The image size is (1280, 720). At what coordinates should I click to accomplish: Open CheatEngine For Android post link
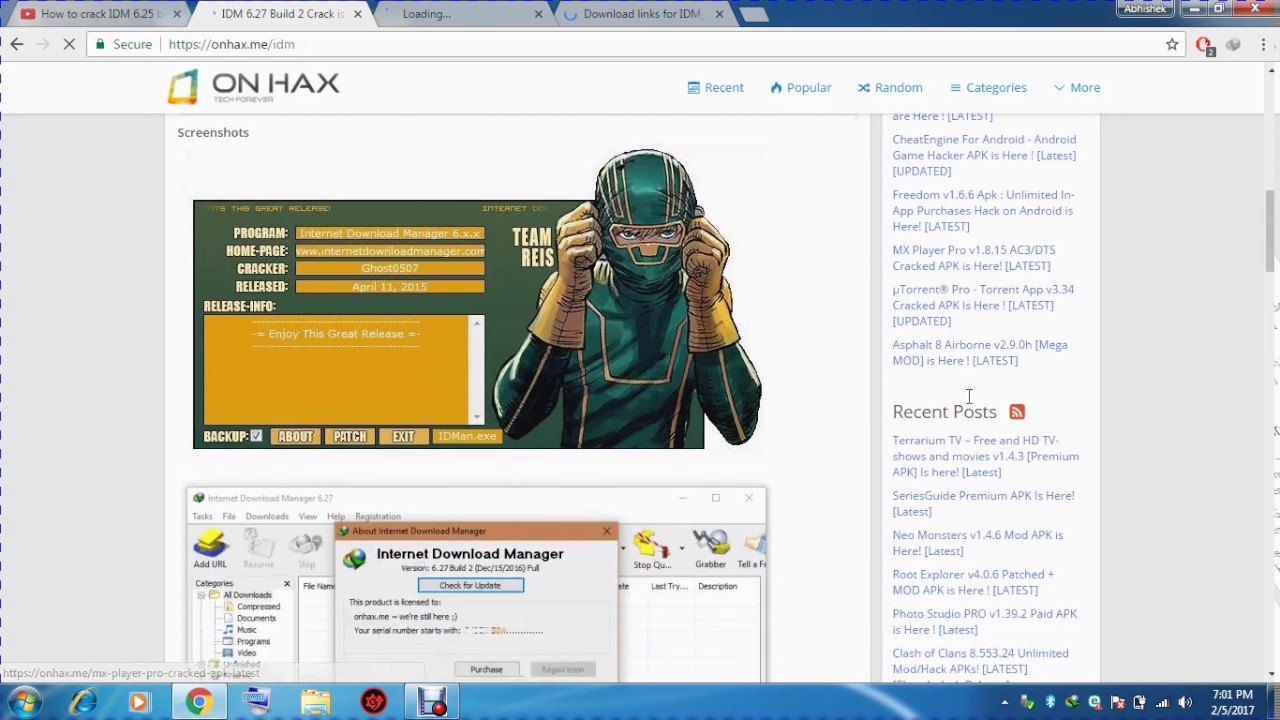(x=984, y=155)
